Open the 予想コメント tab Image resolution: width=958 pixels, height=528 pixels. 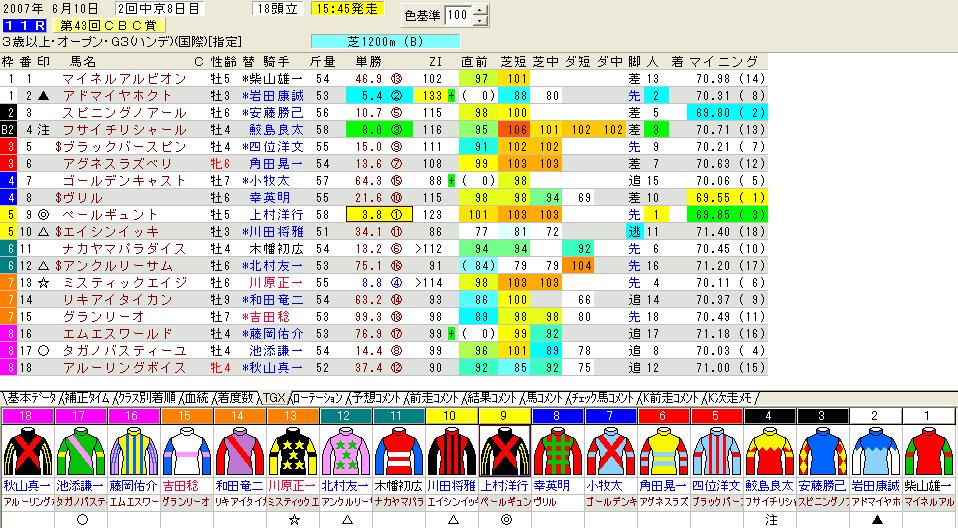[x=376, y=398]
